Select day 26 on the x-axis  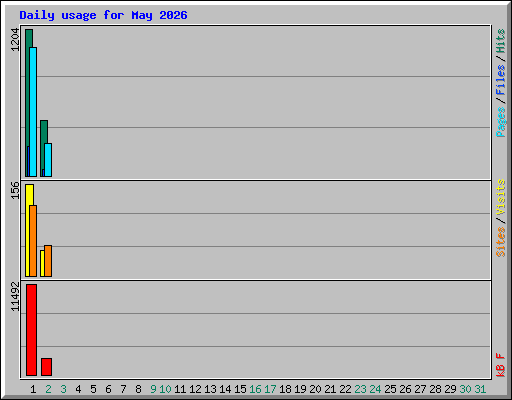click(x=405, y=389)
